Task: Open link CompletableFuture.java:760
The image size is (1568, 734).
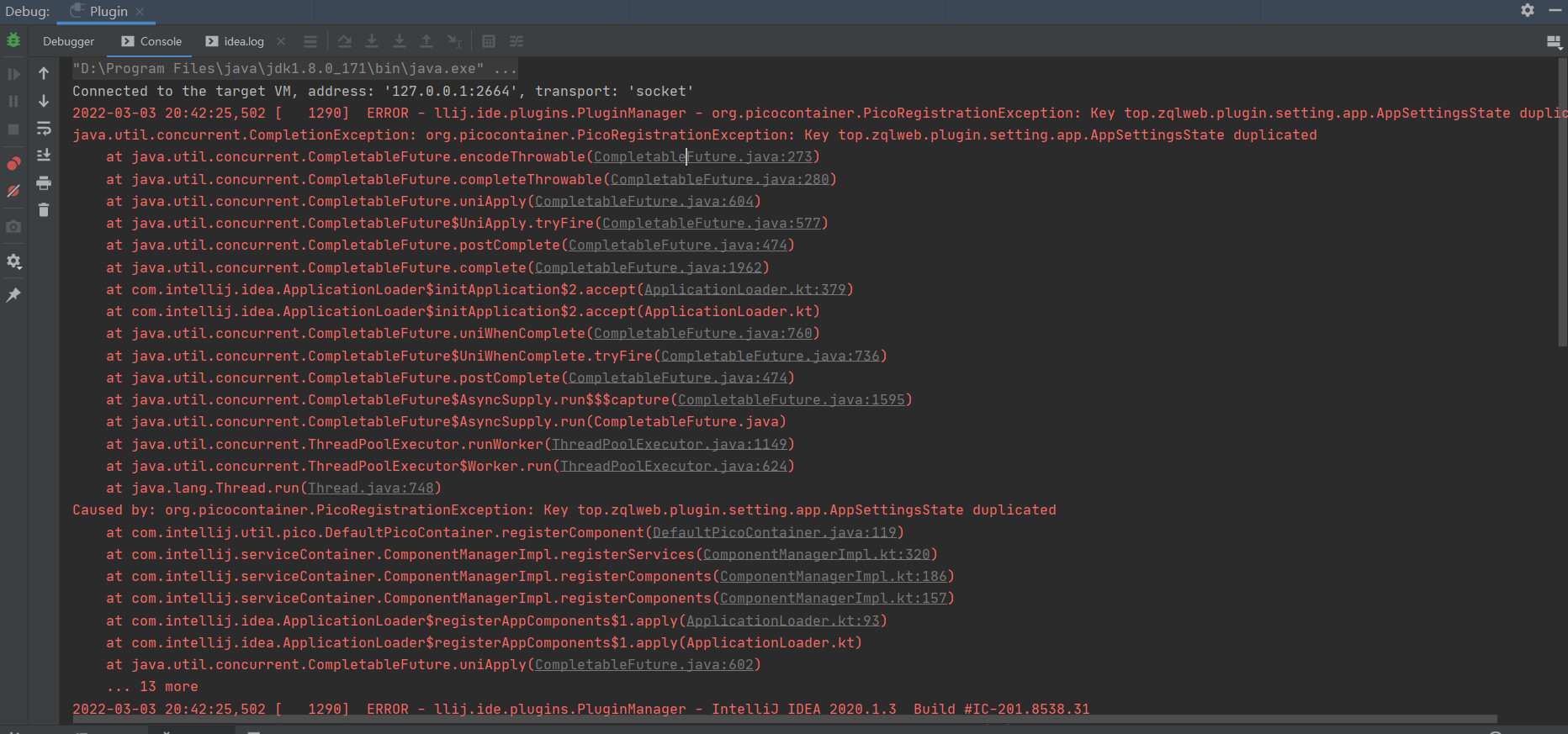Action: [703, 333]
